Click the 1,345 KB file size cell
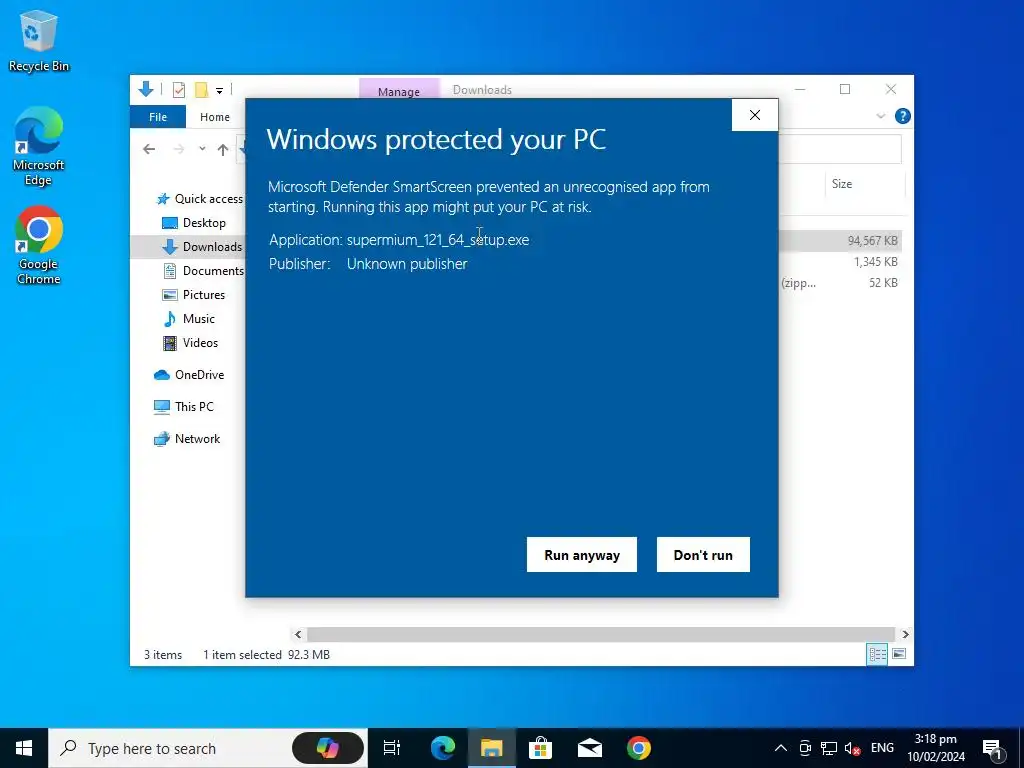The height and width of the screenshot is (768, 1024). click(875, 262)
